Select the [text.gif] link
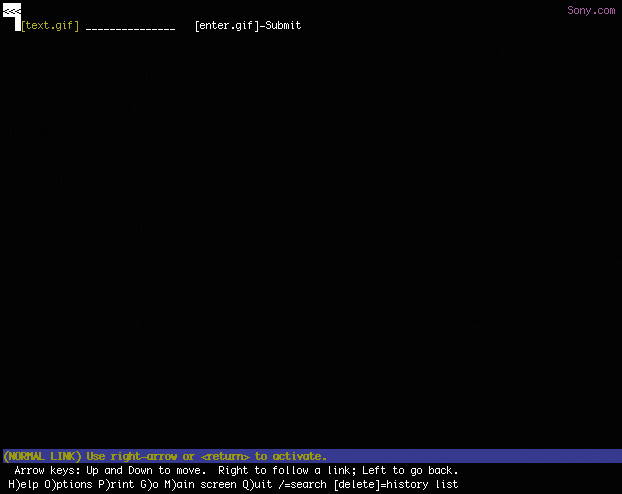The image size is (622, 494). coord(50,25)
